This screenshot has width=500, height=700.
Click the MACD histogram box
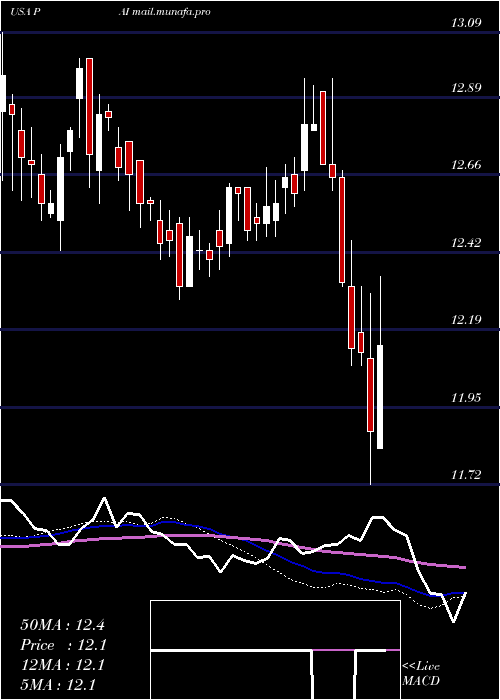pyautogui.click(x=275, y=650)
